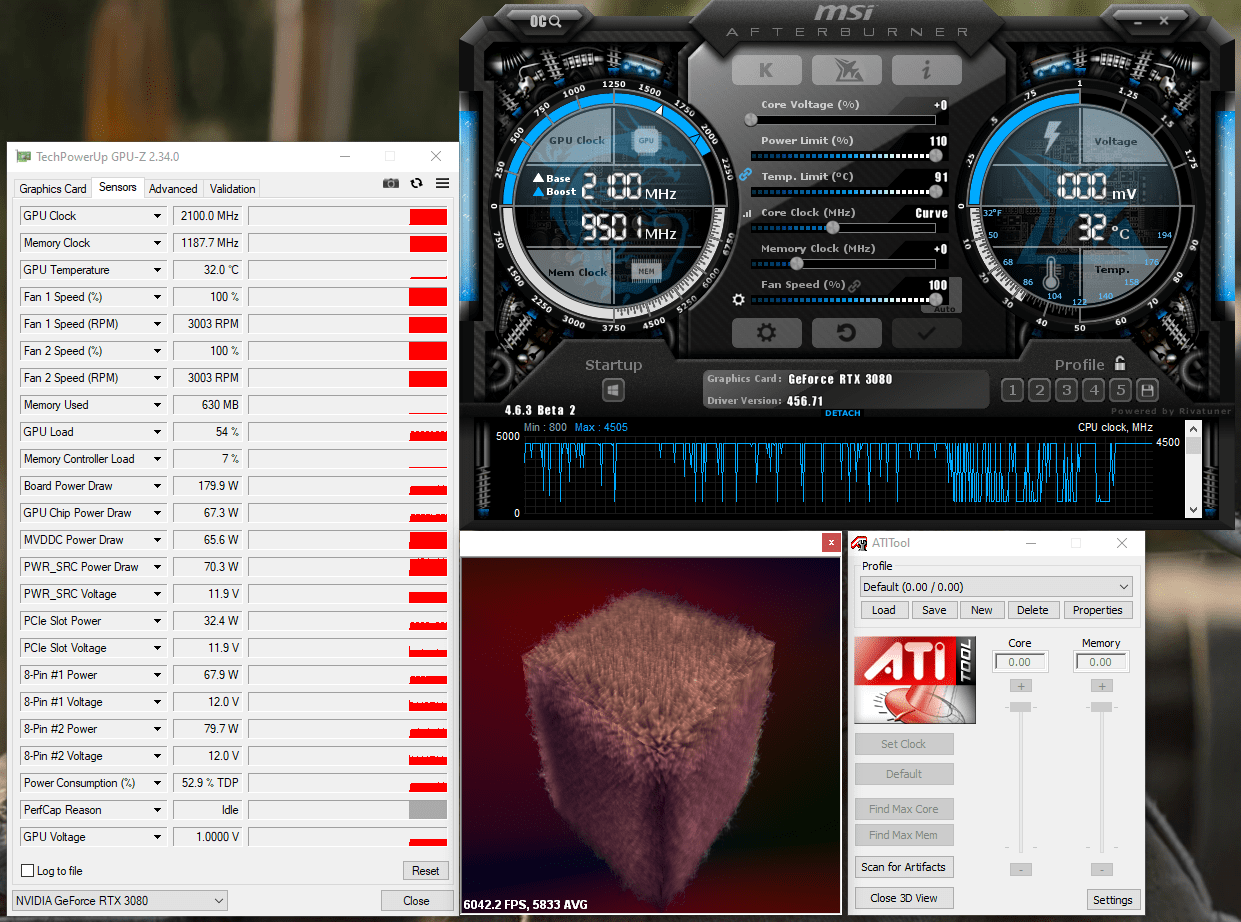Click Scan for Artifacts button
1241x922 pixels.
903,867
